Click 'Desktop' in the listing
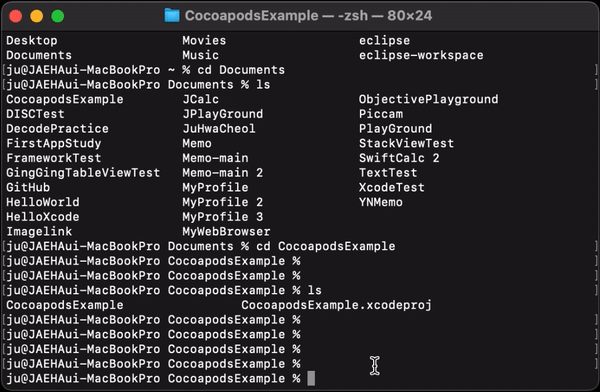600x392 pixels. click(x=32, y=40)
